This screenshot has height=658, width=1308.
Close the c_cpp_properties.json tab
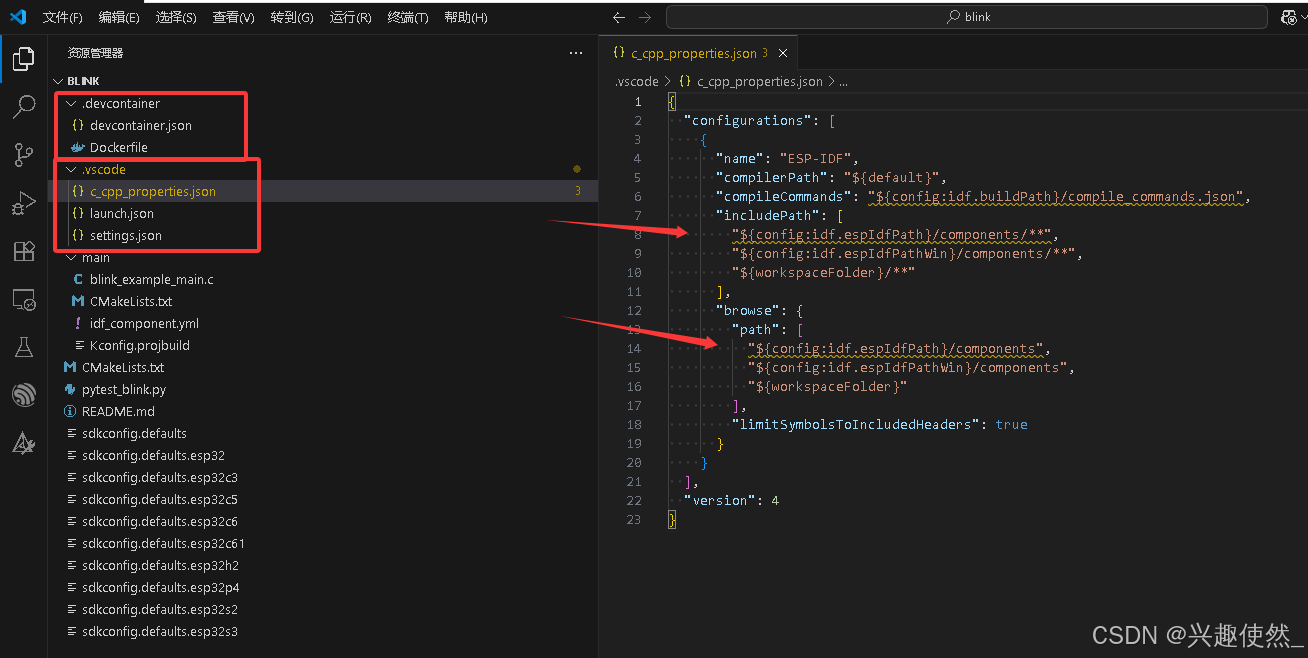point(782,53)
